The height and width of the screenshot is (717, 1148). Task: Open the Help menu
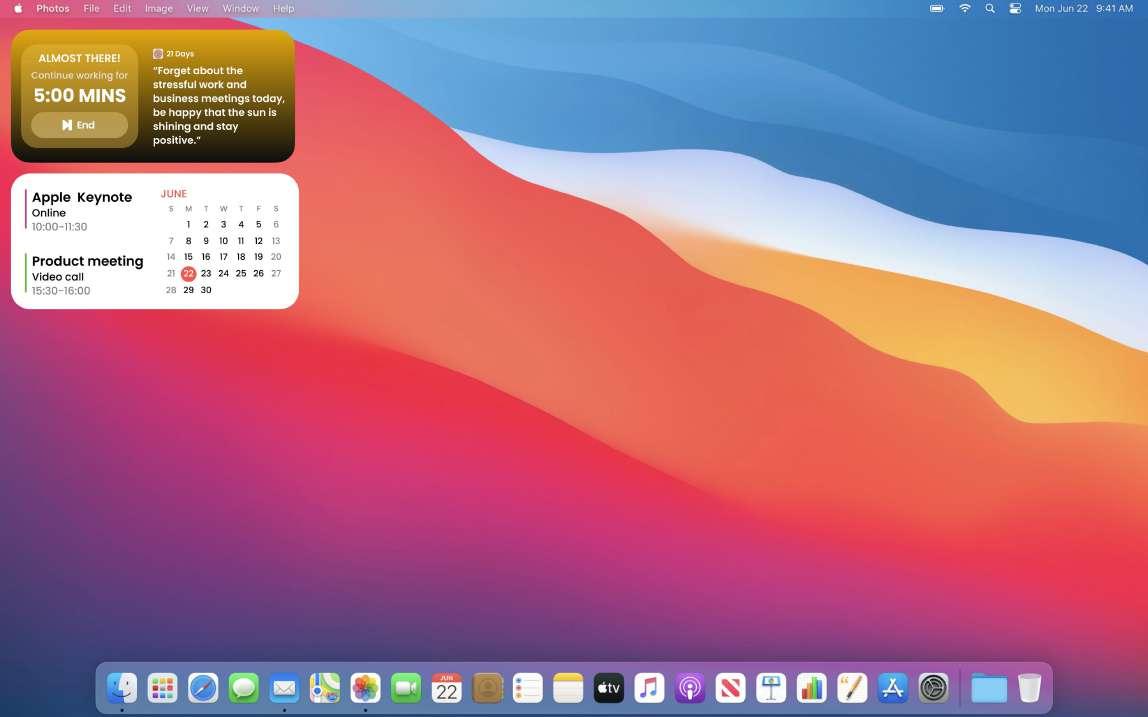[283, 9]
